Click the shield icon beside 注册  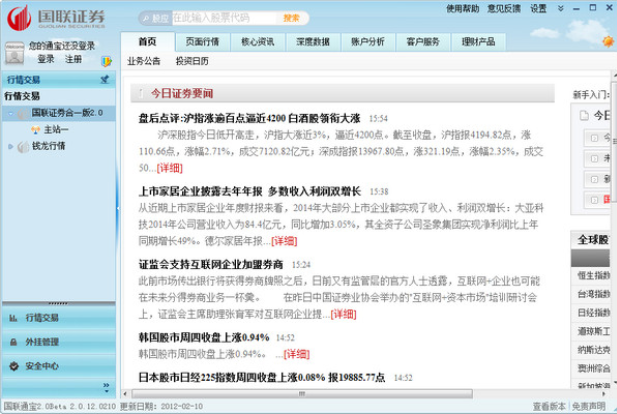pyautogui.click(x=106, y=61)
